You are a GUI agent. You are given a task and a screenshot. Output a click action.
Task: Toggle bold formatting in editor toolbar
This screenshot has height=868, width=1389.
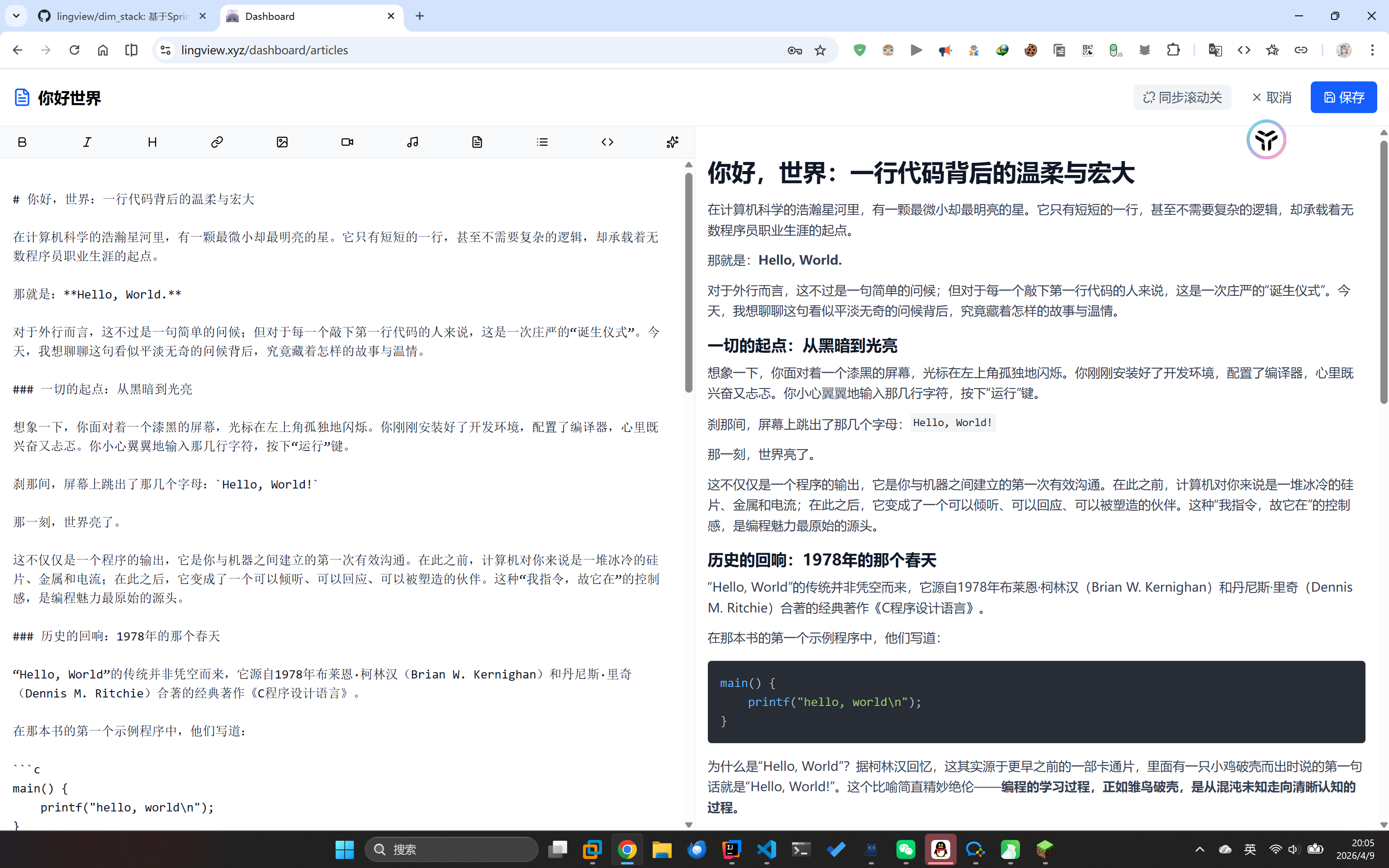click(22, 142)
